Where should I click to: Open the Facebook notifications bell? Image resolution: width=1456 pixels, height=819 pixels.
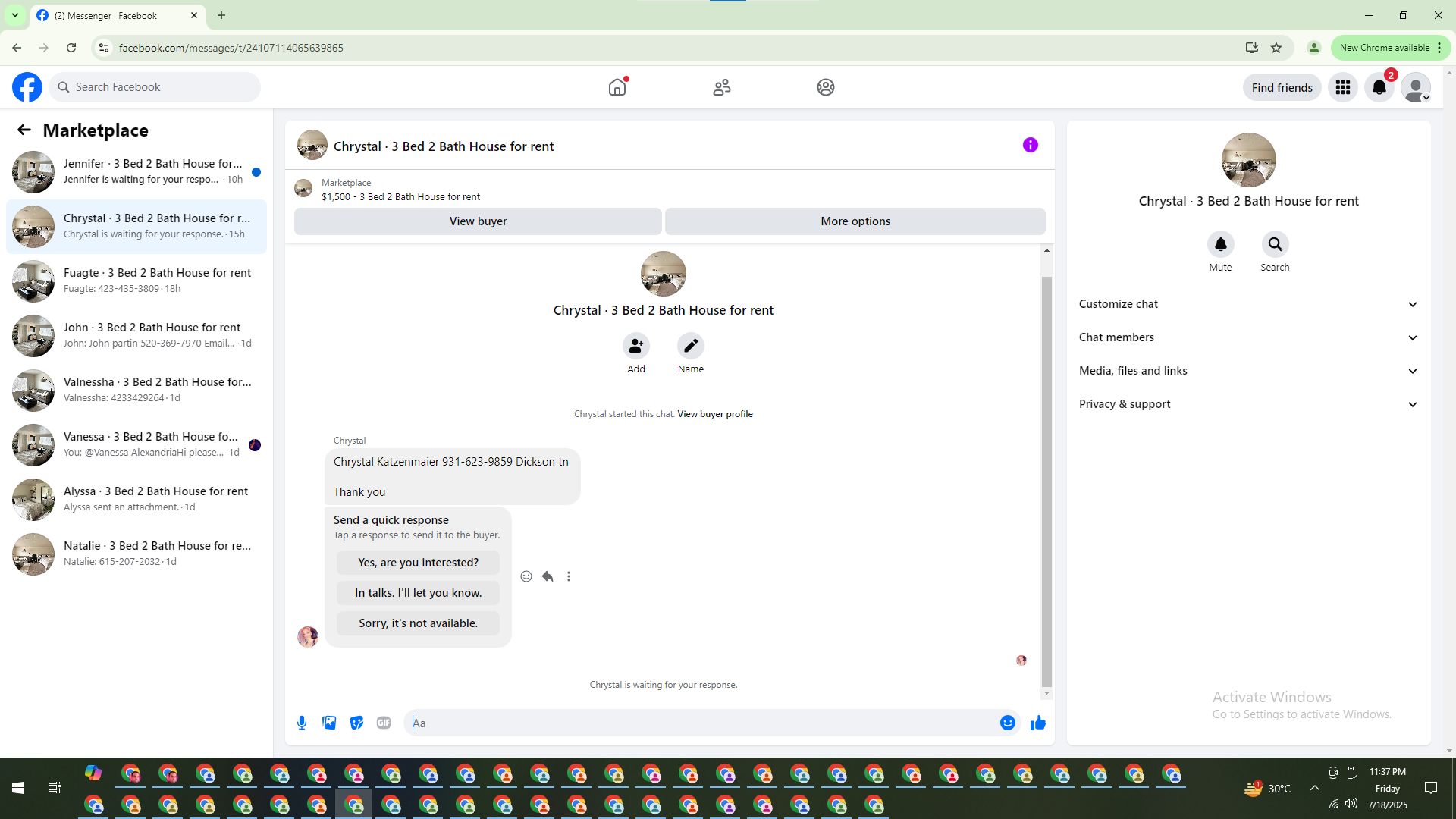click(x=1379, y=87)
